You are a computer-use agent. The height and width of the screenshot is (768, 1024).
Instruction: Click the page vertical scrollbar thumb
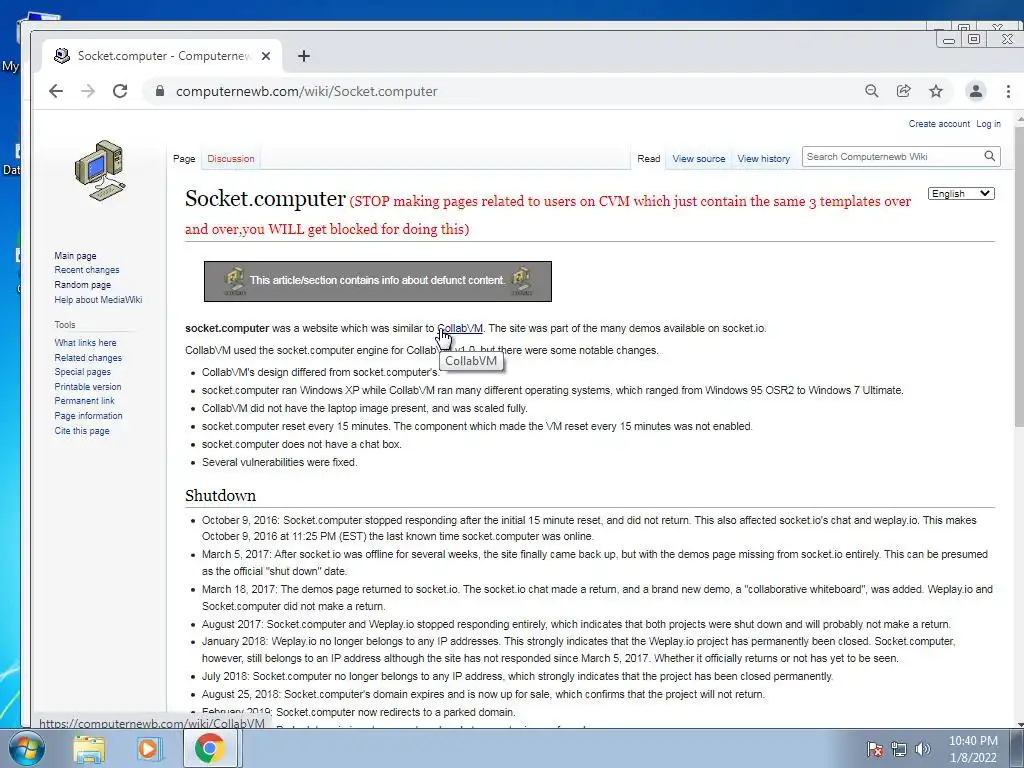pos(1019,278)
